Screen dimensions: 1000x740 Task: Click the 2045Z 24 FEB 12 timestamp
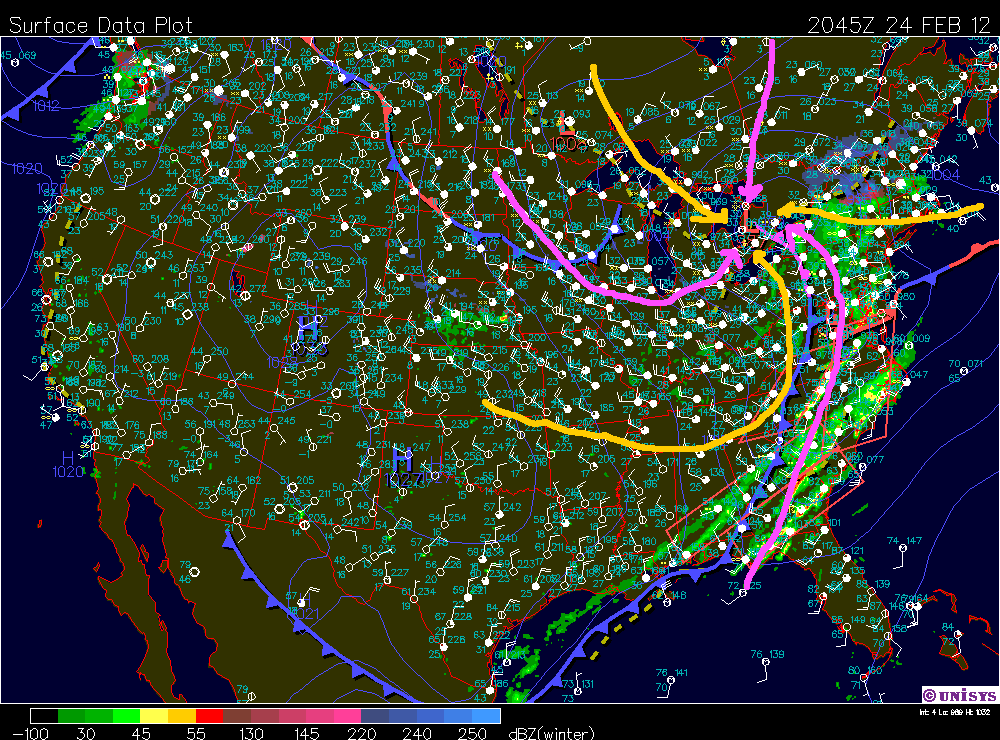click(899, 25)
